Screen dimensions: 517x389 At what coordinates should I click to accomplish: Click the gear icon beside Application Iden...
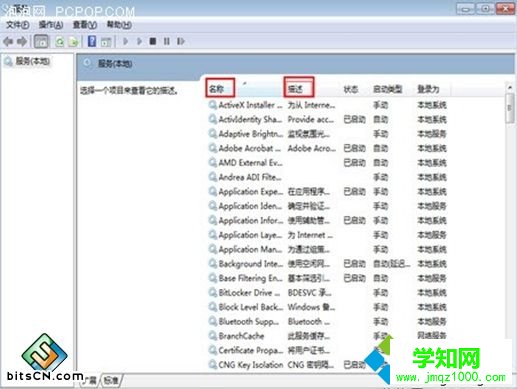[213, 206]
